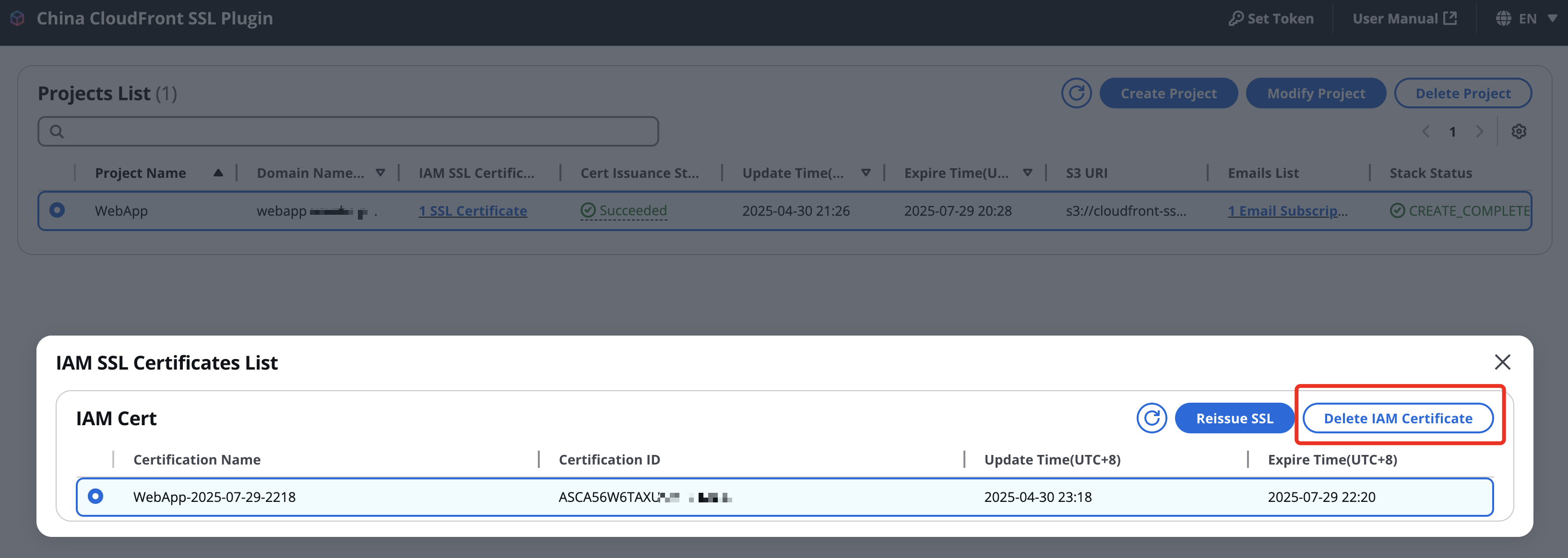The image size is (1568, 558).
Task: Click Delete Project button
Action: tap(1463, 93)
